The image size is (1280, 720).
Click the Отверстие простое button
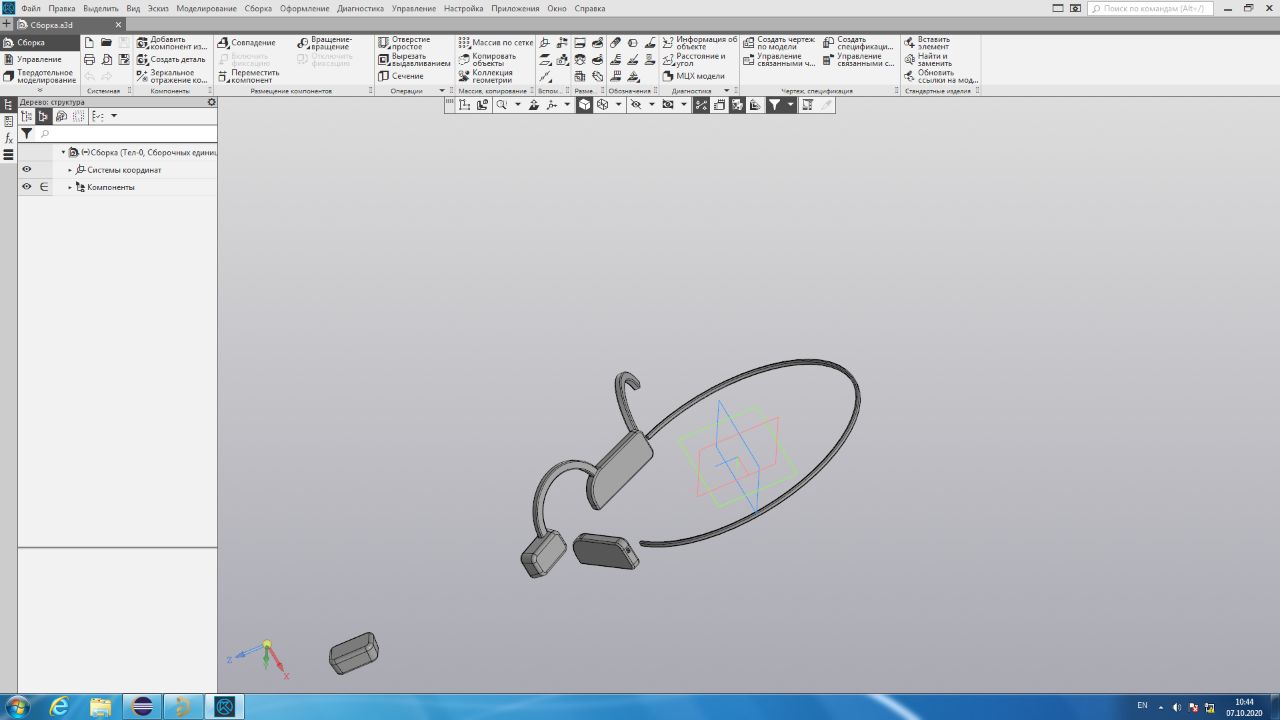pos(404,43)
